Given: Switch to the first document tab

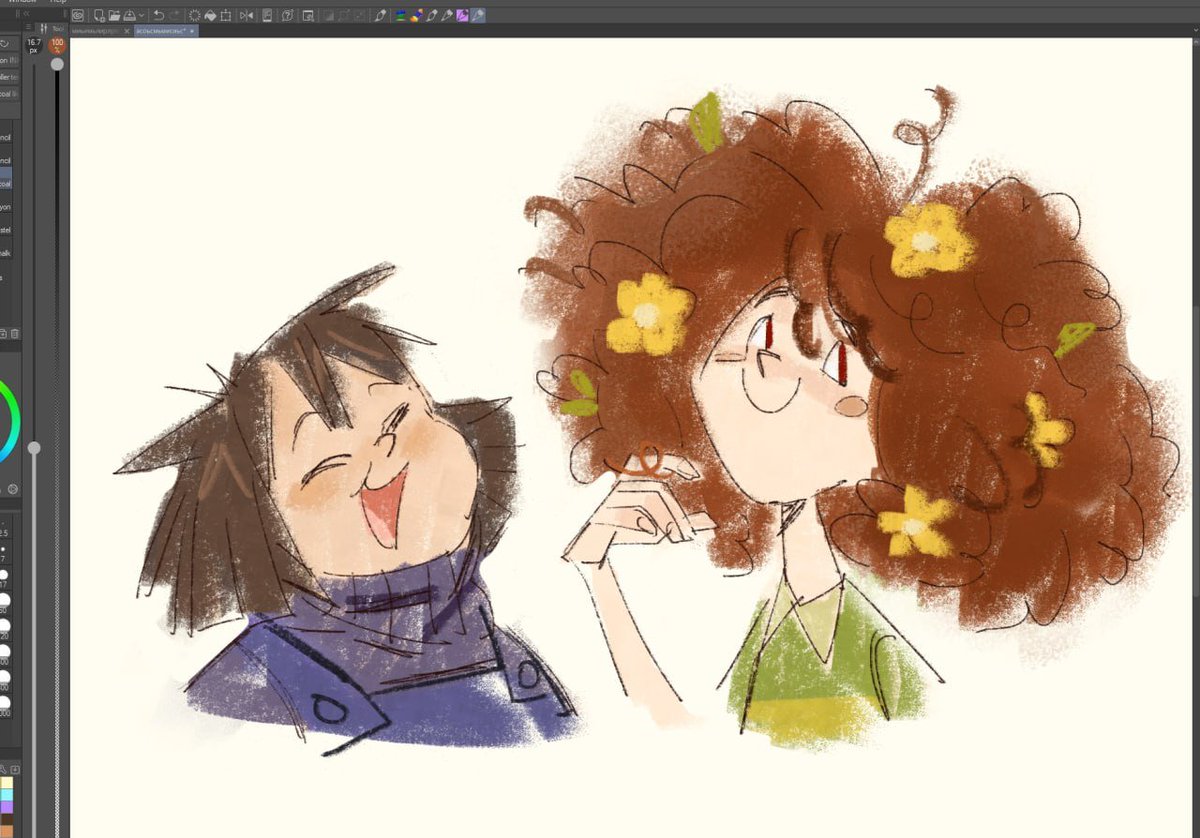Looking at the screenshot, I should (x=96, y=31).
